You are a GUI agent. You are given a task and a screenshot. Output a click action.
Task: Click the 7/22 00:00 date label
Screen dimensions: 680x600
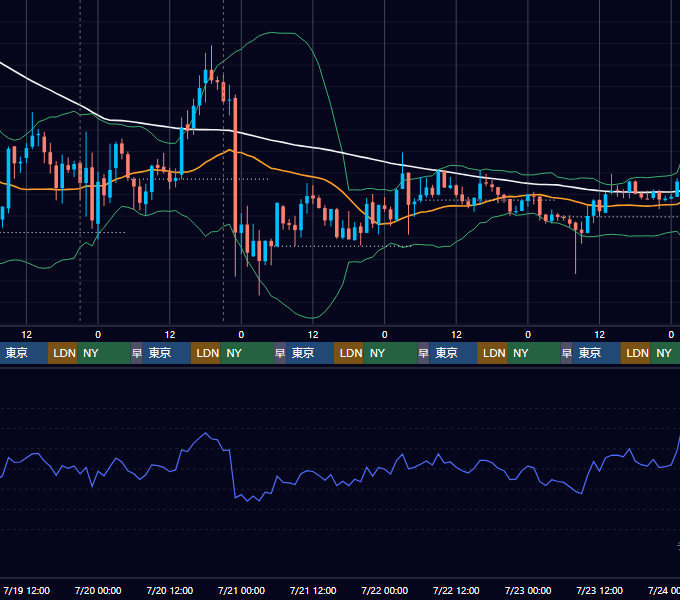tap(384, 590)
